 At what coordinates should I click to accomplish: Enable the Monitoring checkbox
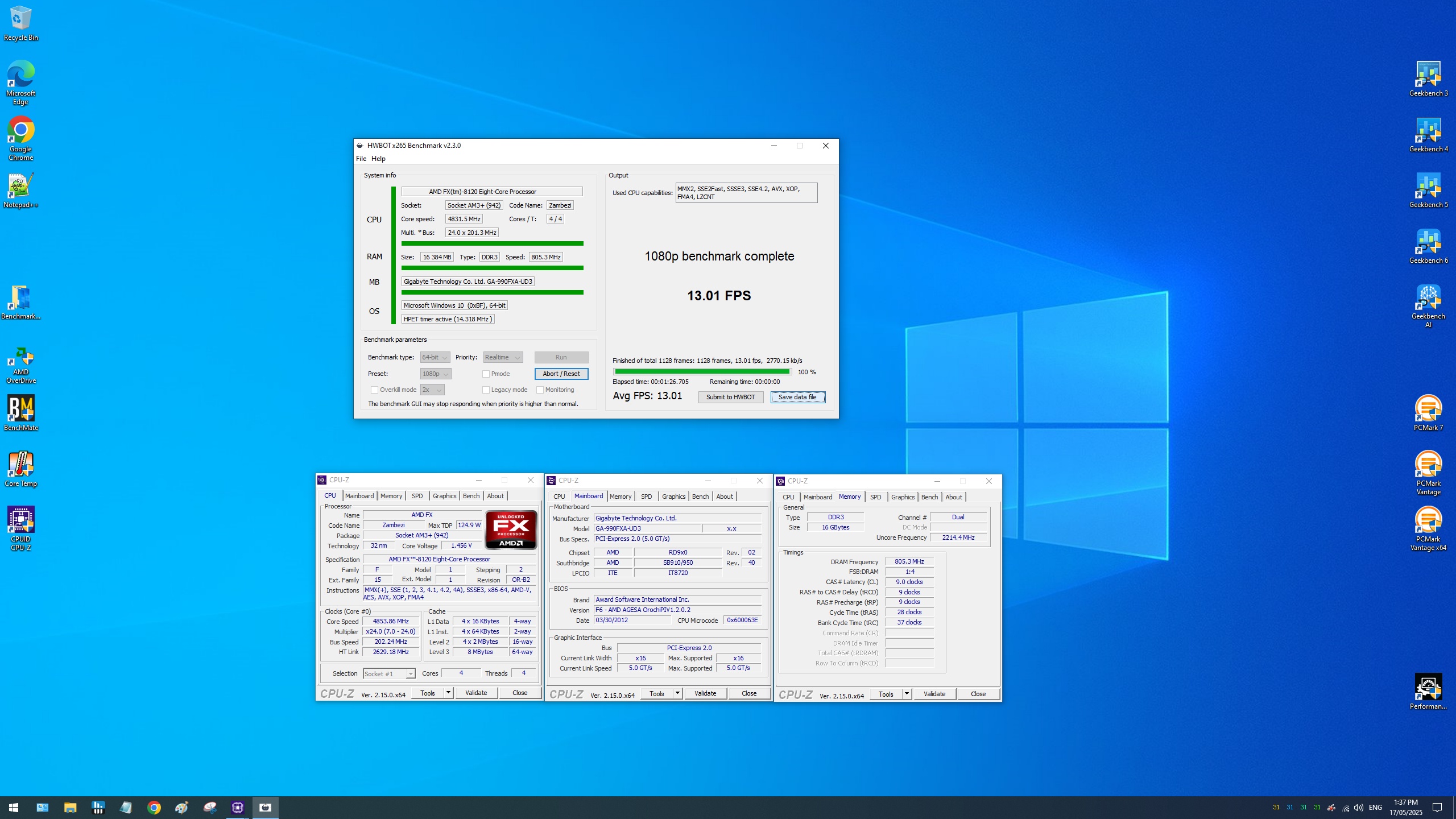(x=540, y=390)
